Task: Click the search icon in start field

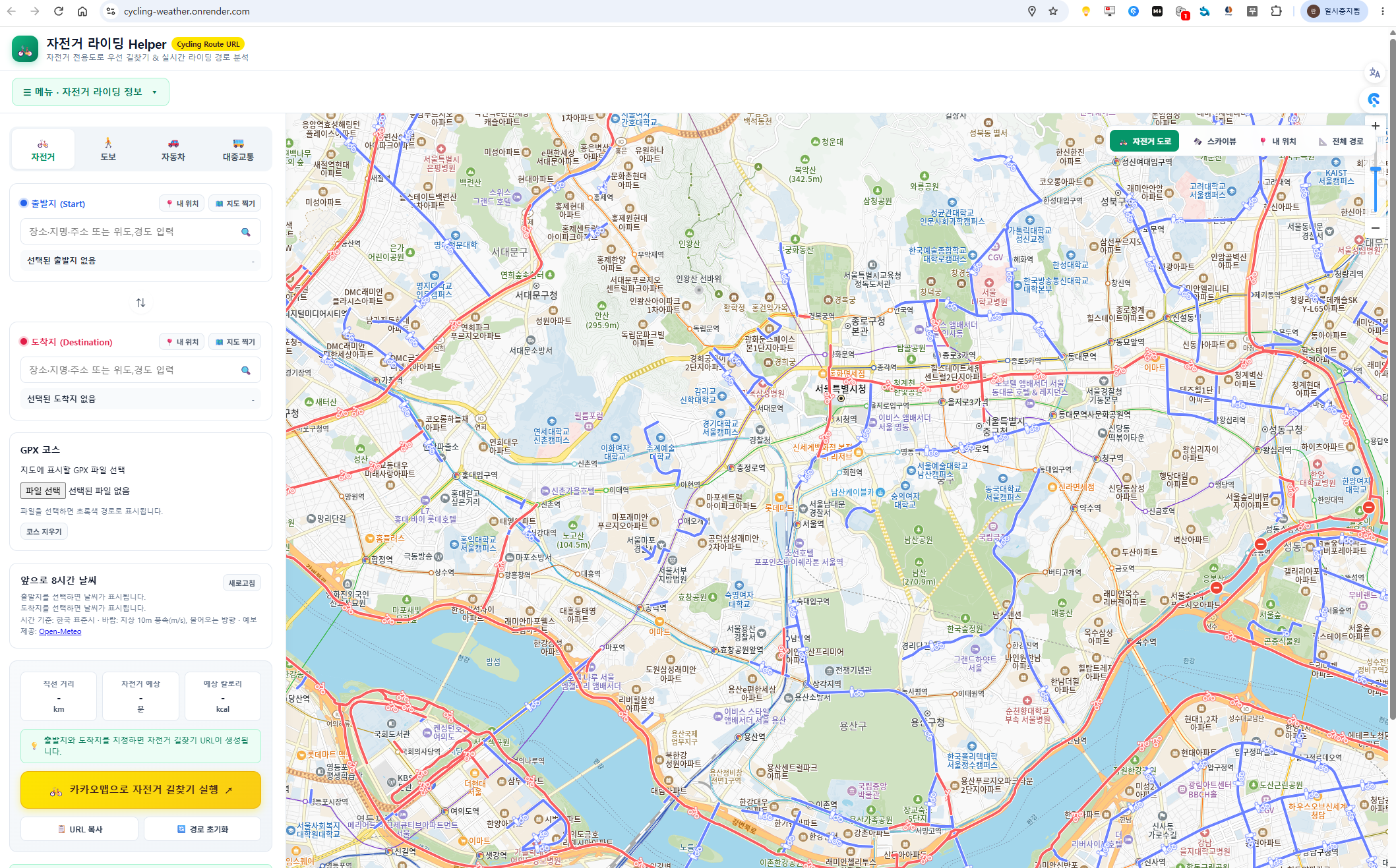Action: [245, 232]
